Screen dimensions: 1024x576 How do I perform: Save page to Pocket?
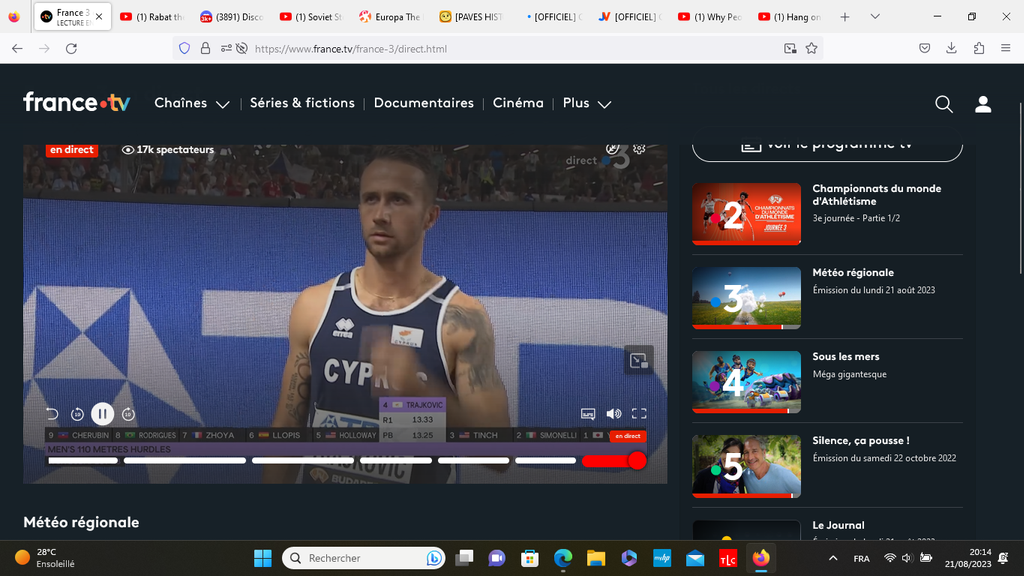pyautogui.click(x=924, y=48)
